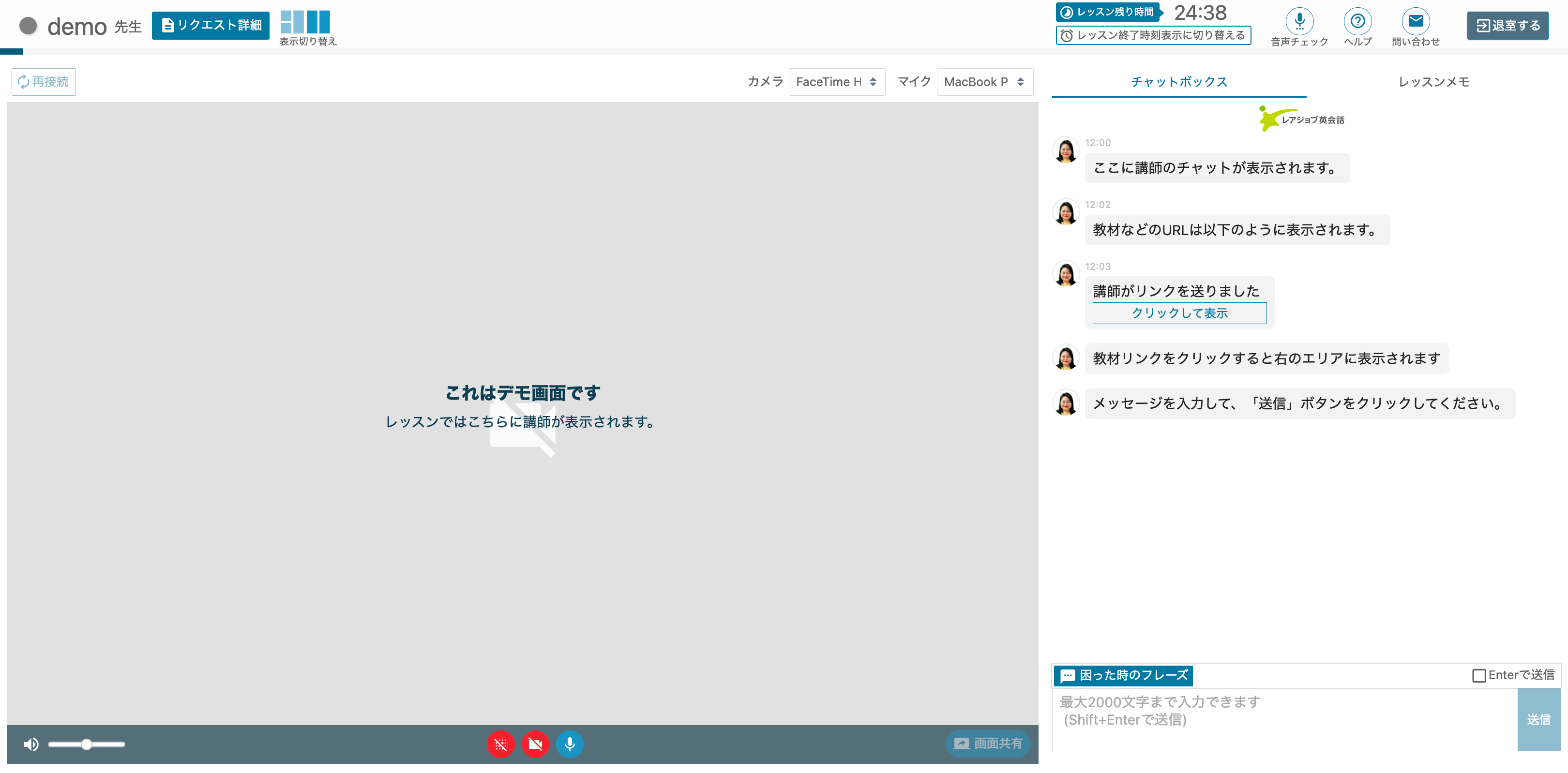This screenshot has height=773, width=1568.
Task: Click the contact envelope icon
Action: 1415,21
